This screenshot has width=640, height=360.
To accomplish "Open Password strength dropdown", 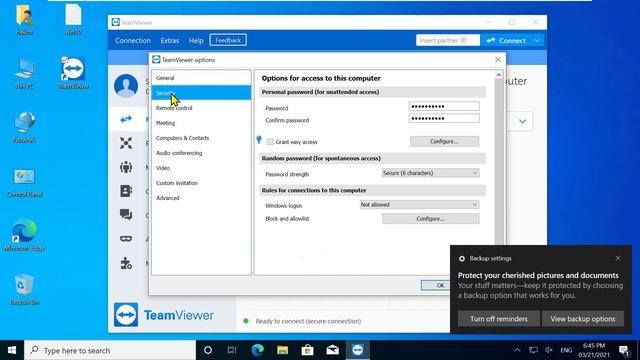I will click(x=430, y=173).
